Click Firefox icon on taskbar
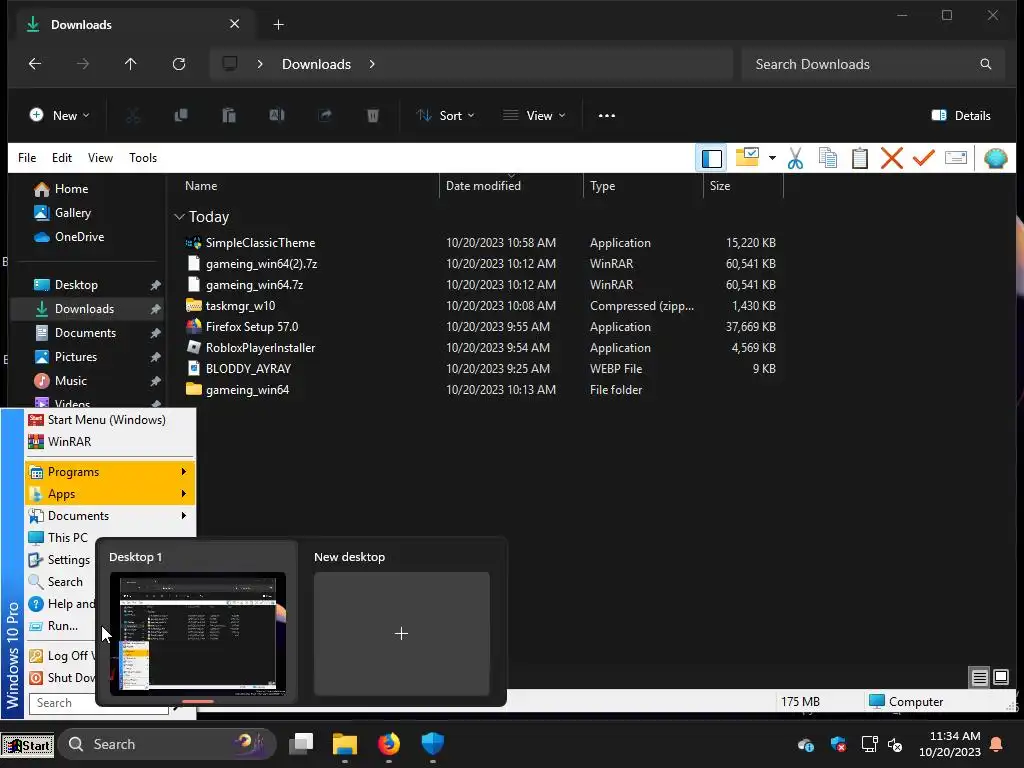 (389, 744)
